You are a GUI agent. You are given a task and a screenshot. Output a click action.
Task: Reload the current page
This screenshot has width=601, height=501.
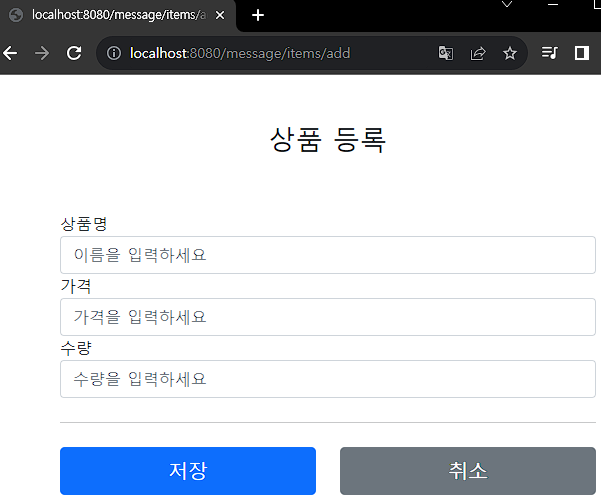[x=74, y=53]
